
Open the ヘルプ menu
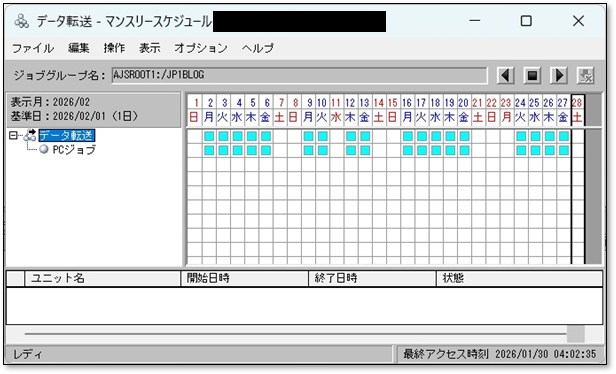(x=258, y=48)
